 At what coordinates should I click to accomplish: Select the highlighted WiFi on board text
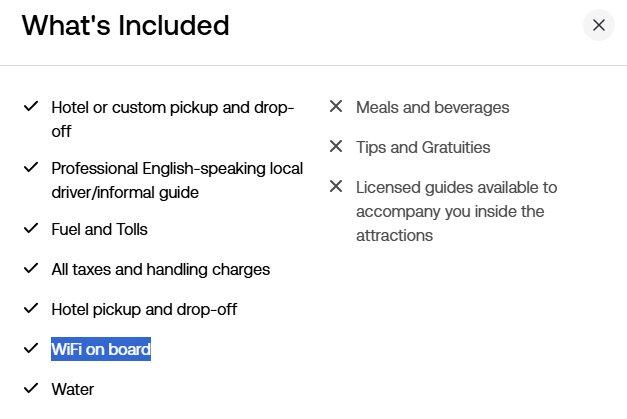pyautogui.click(x=101, y=349)
